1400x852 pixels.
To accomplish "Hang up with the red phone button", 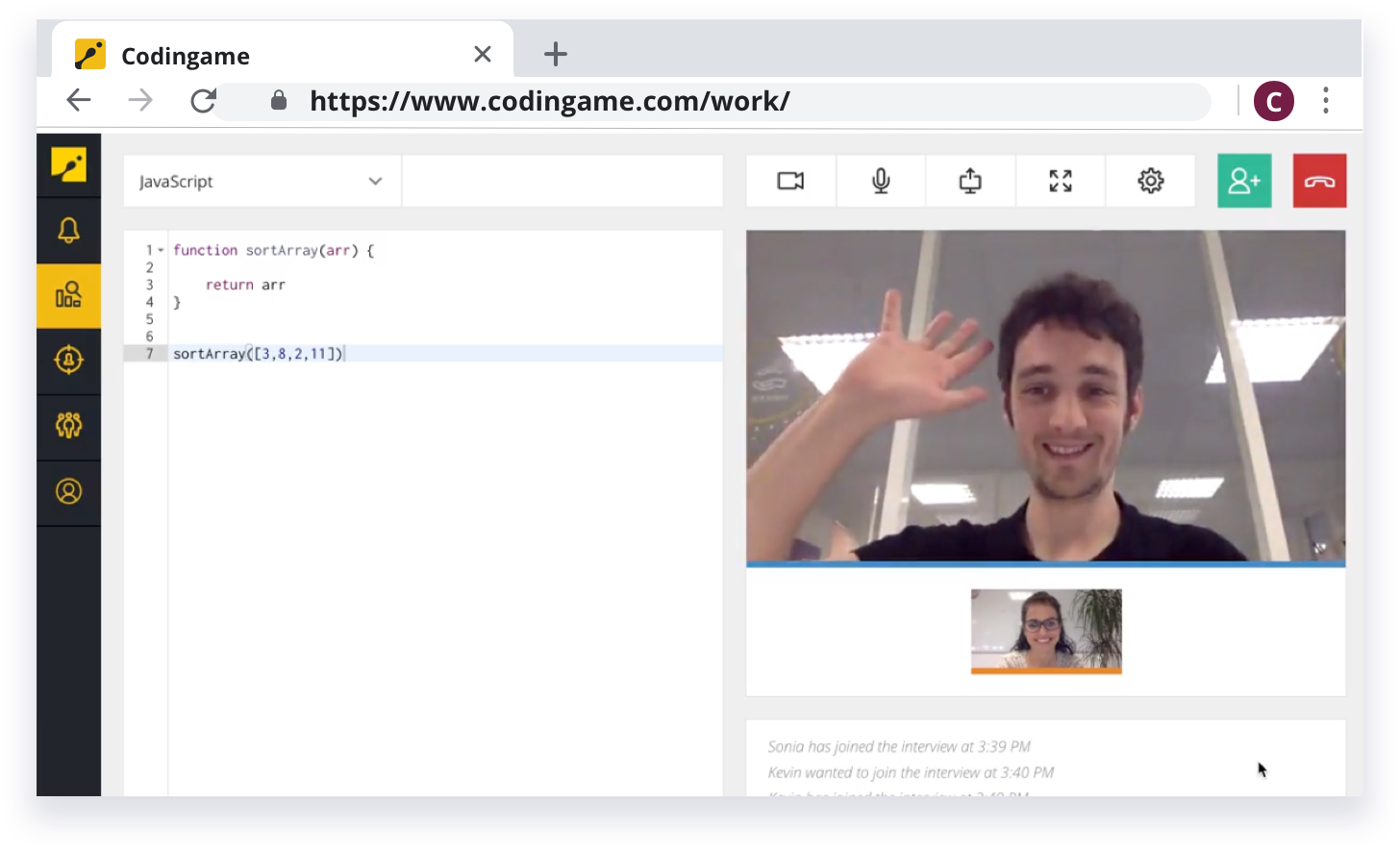I will pyautogui.click(x=1319, y=181).
